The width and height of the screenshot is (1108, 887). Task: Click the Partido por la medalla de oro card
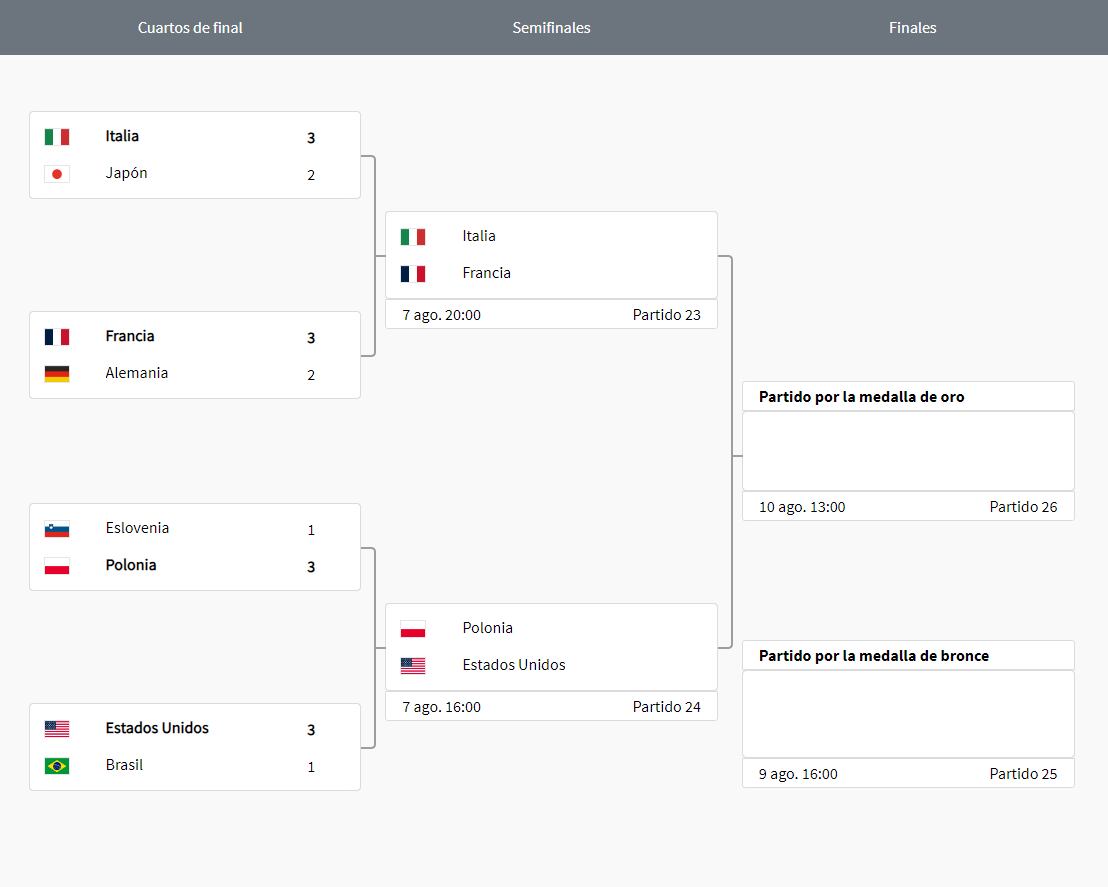pos(907,450)
